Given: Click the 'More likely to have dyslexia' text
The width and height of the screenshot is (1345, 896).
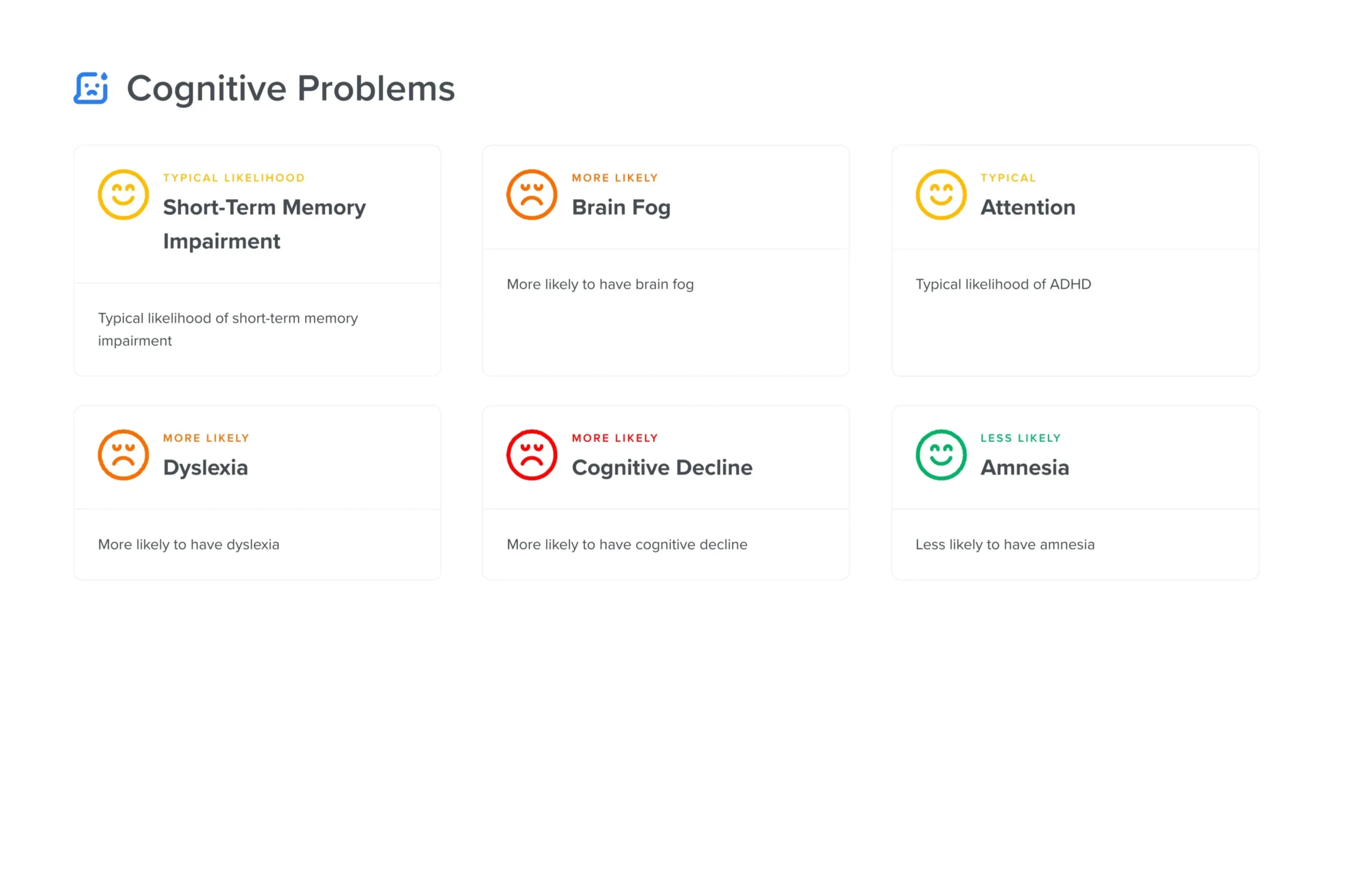Looking at the screenshot, I should (x=189, y=544).
